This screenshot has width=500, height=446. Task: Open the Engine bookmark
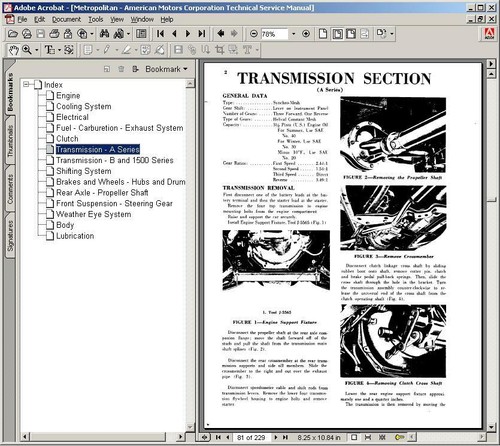(68, 96)
